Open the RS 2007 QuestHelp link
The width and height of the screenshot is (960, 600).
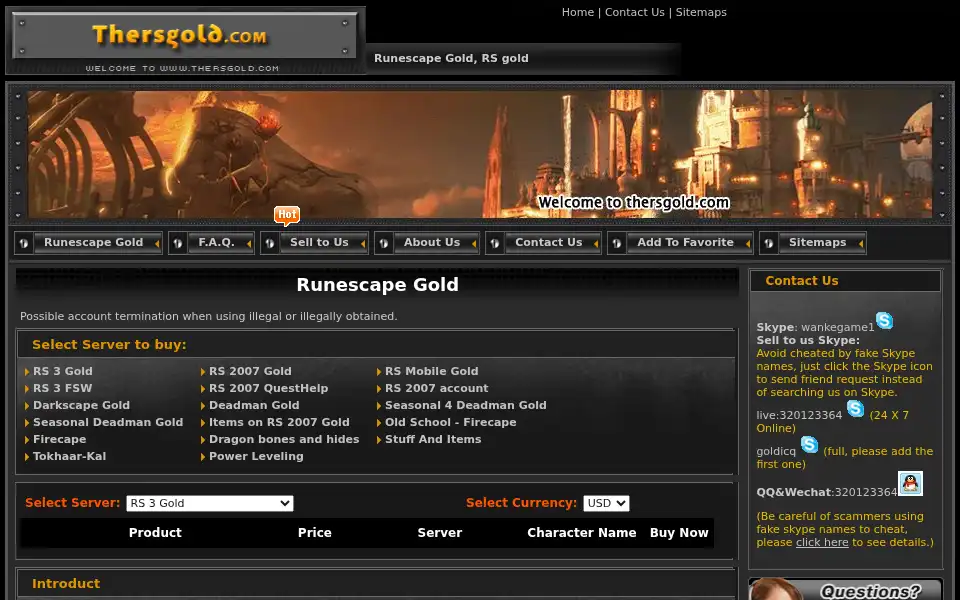click(269, 388)
